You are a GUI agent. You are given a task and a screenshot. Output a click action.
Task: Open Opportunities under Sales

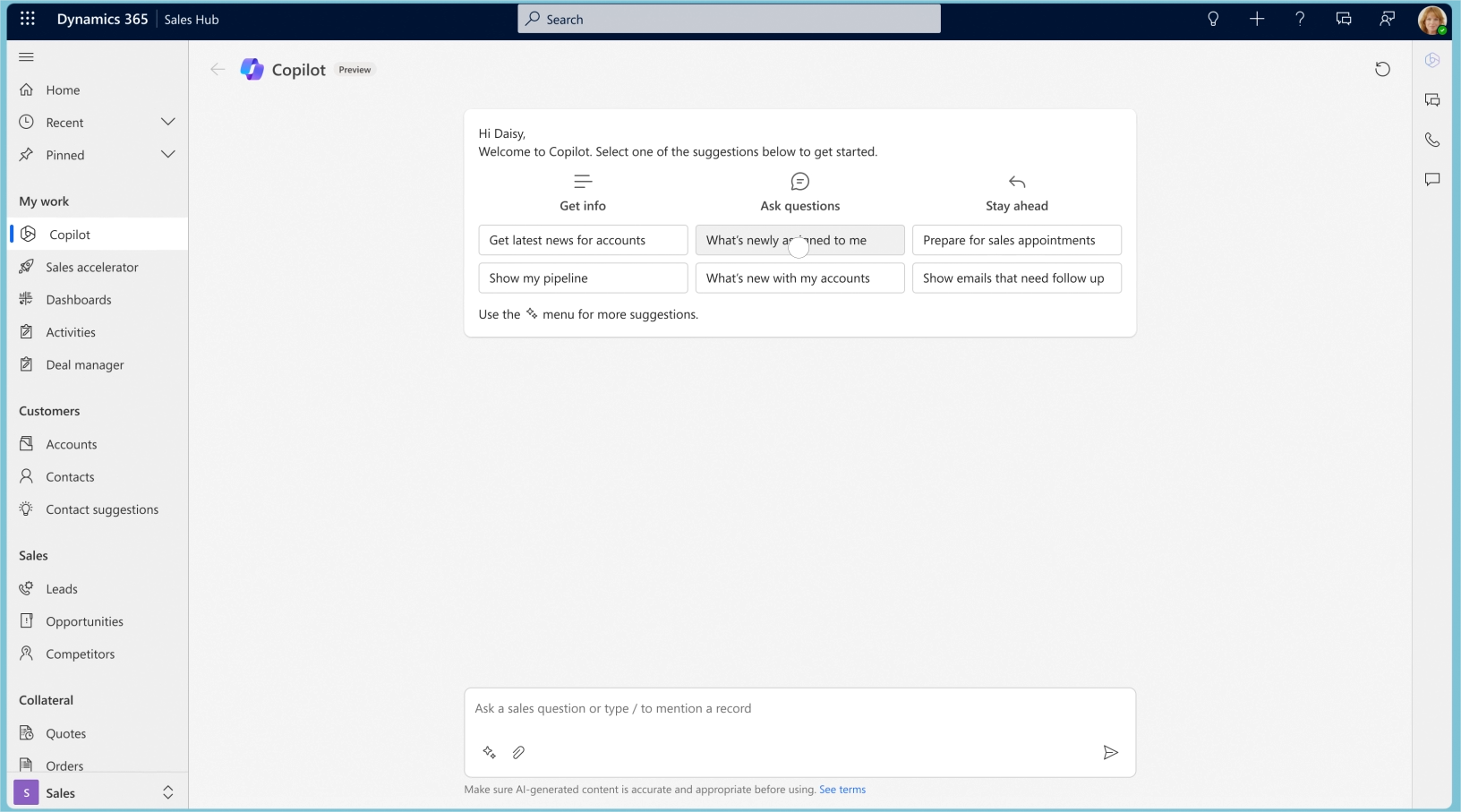pyautogui.click(x=98, y=621)
